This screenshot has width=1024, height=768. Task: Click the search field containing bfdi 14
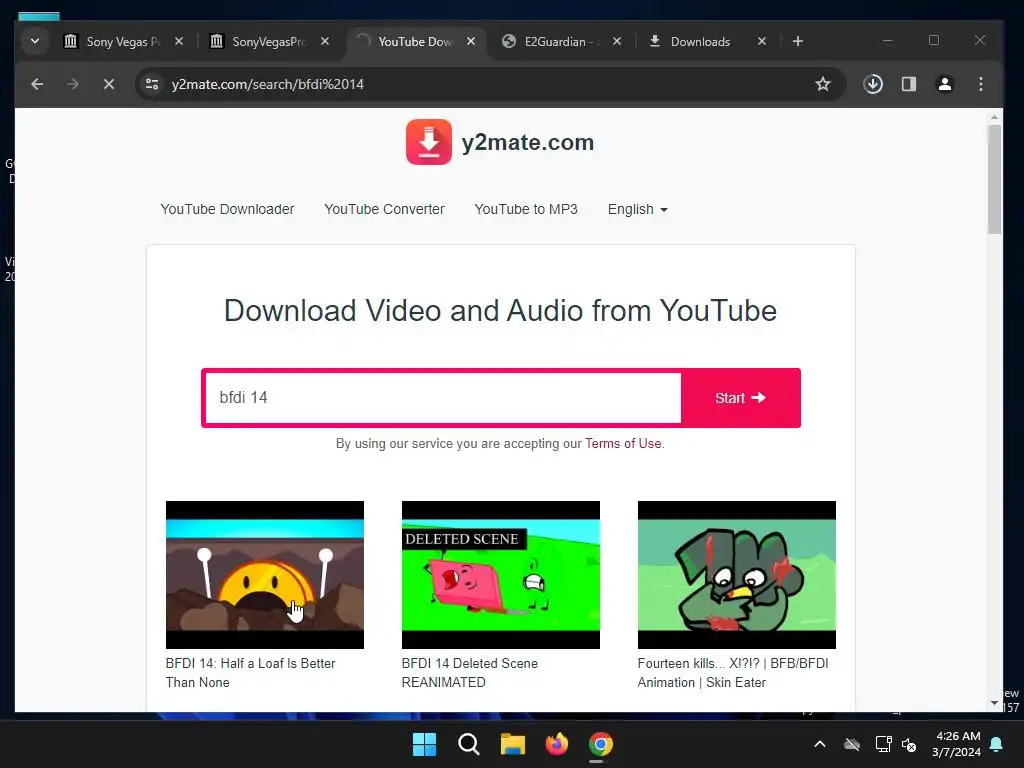pos(443,398)
